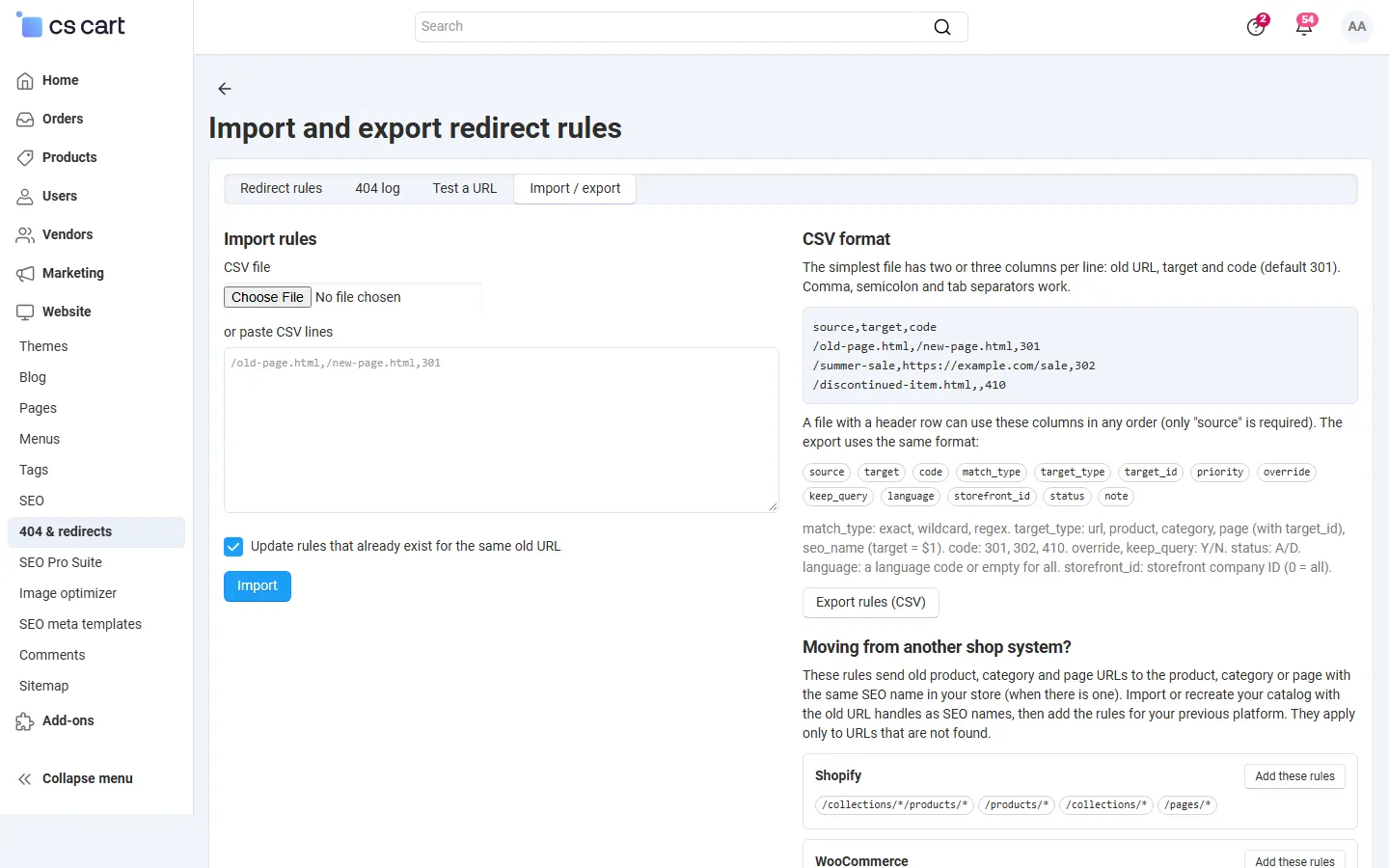Image resolution: width=1389 pixels, height=868 pixels.
Task: Click the Choose File button
Action: tap(267, 297)
